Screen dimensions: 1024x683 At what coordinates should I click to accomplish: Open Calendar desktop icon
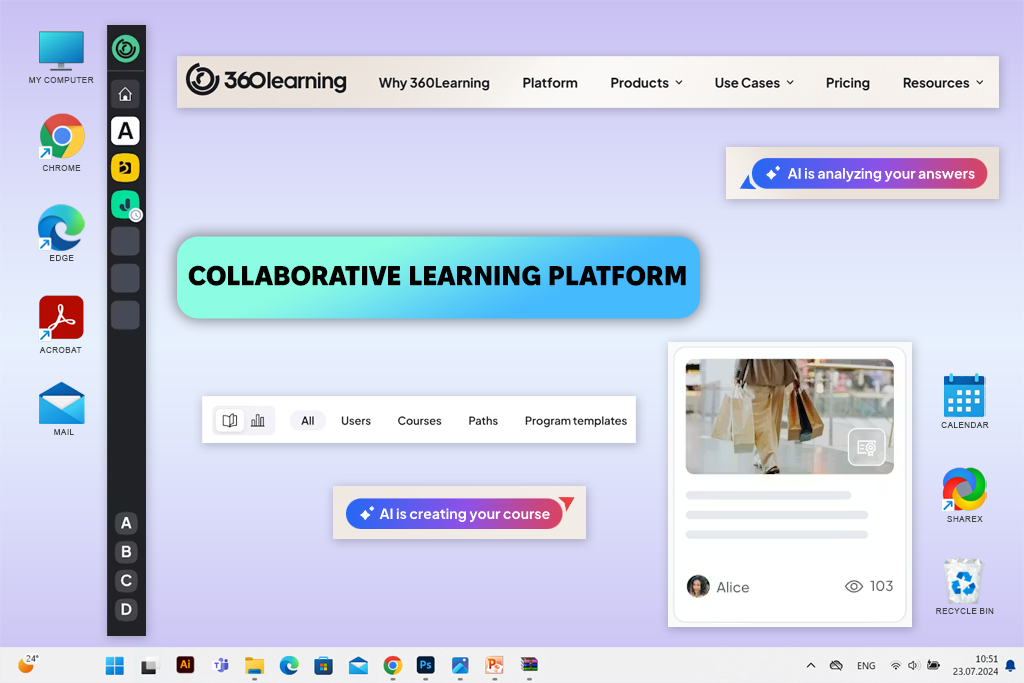[965, 401]
